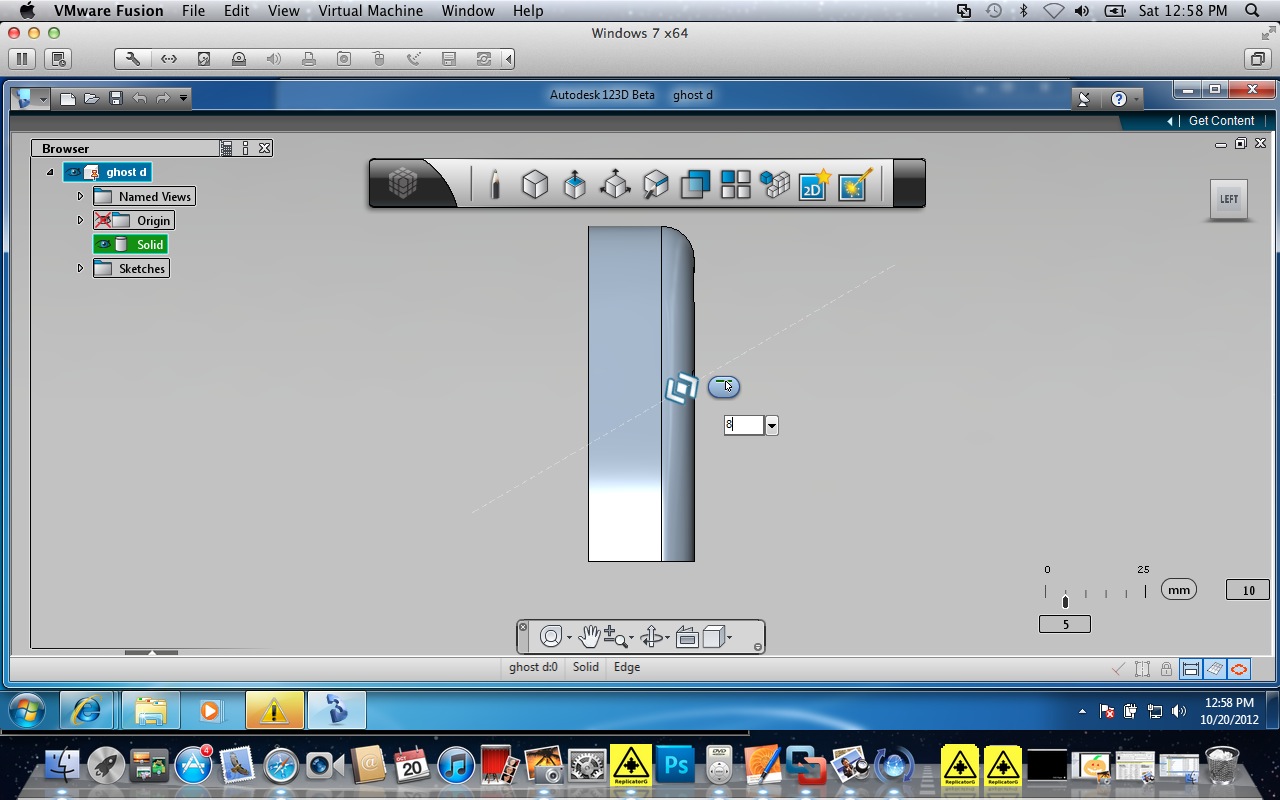The width and height of the screenshot is (1280, 800).
Task: Collapse the ghost d tree root
Action: pyautogui.click(x=50, y=172)
